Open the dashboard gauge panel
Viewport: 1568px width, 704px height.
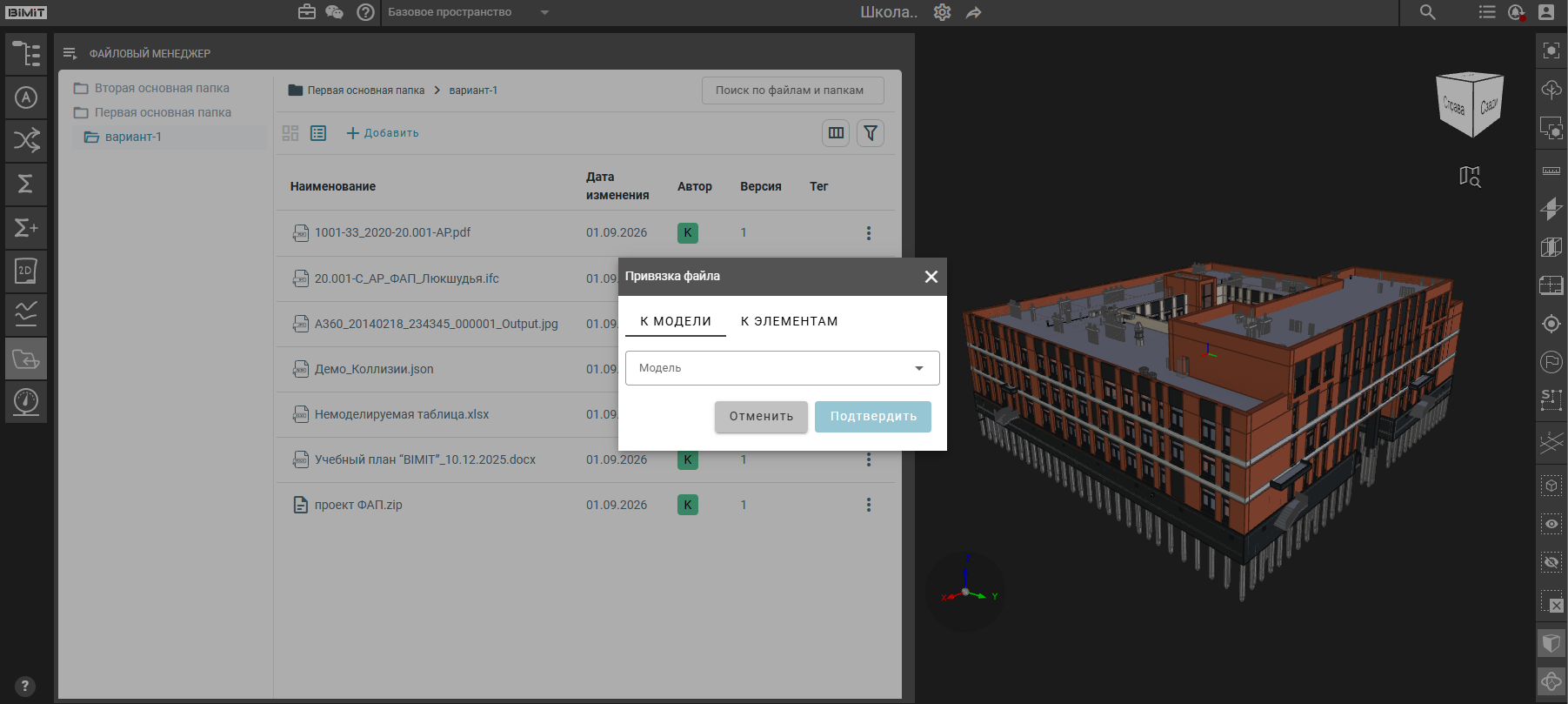tap(26, 402)
